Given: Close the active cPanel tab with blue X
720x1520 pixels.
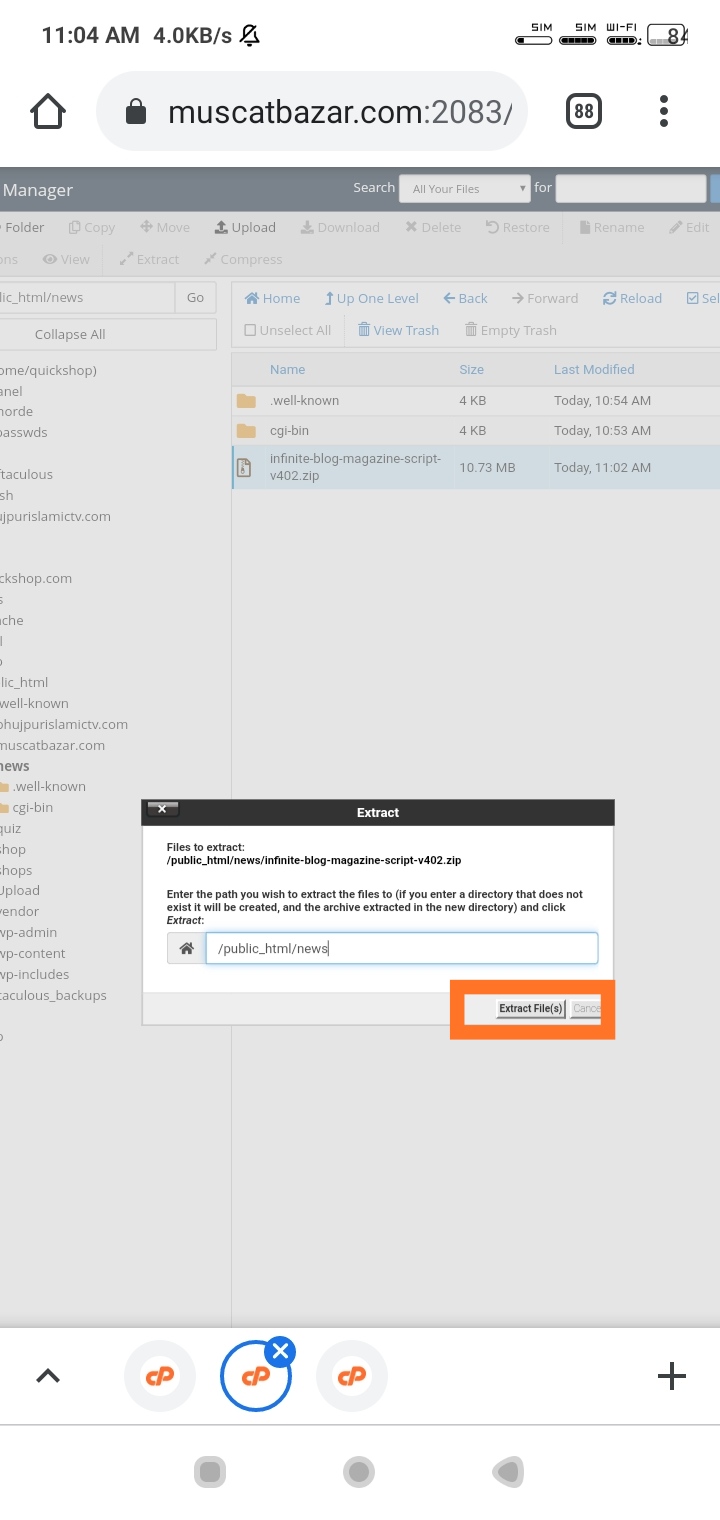Looking at the screenshot, I should (281, 1352).
